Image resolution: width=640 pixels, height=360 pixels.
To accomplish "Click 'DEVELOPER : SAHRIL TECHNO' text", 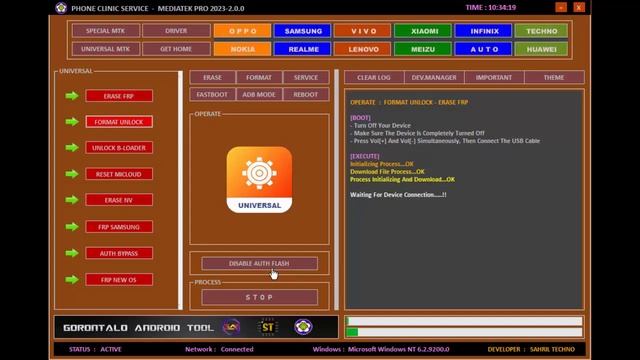I will [x=531, y=349].
